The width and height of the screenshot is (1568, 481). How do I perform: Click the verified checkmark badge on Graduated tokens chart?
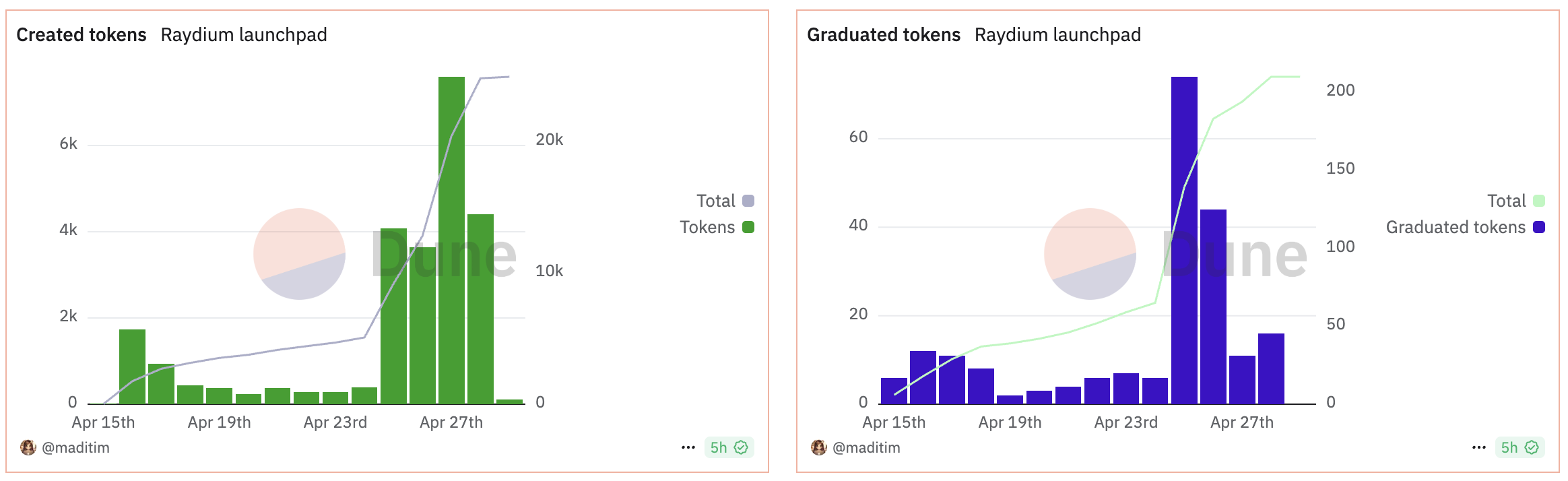(1532, 447)
